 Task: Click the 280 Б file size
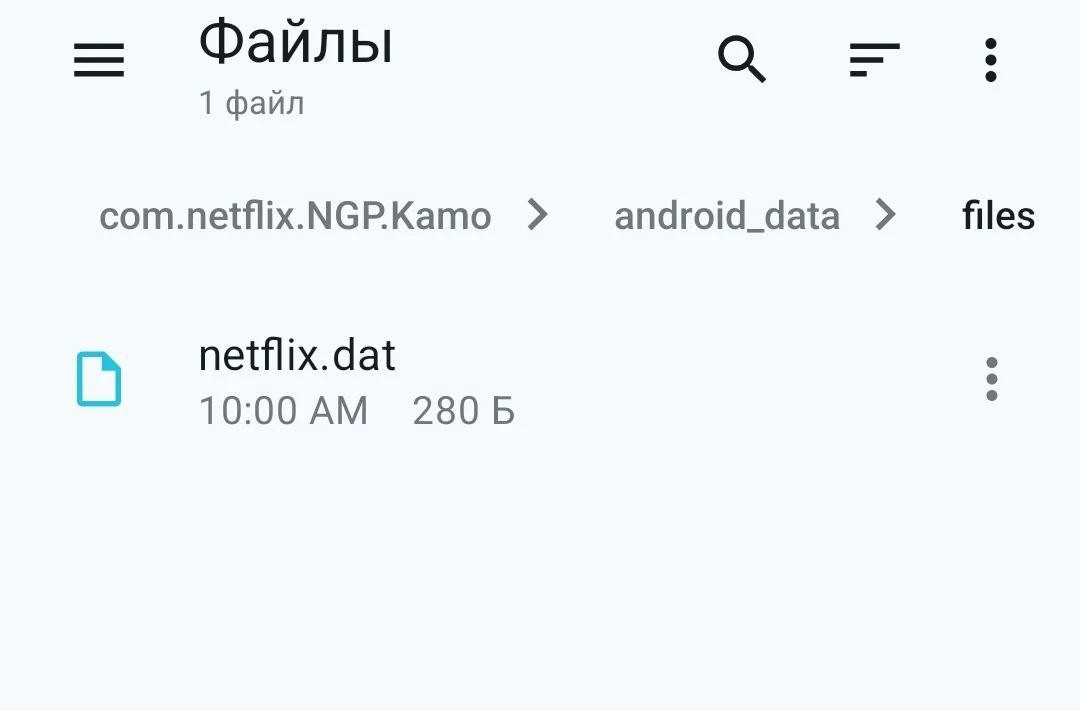(x=463, y=410)
